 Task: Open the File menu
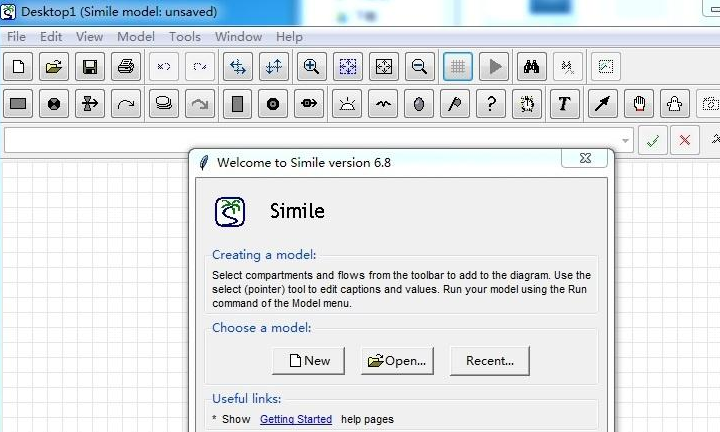pos(17,37)
